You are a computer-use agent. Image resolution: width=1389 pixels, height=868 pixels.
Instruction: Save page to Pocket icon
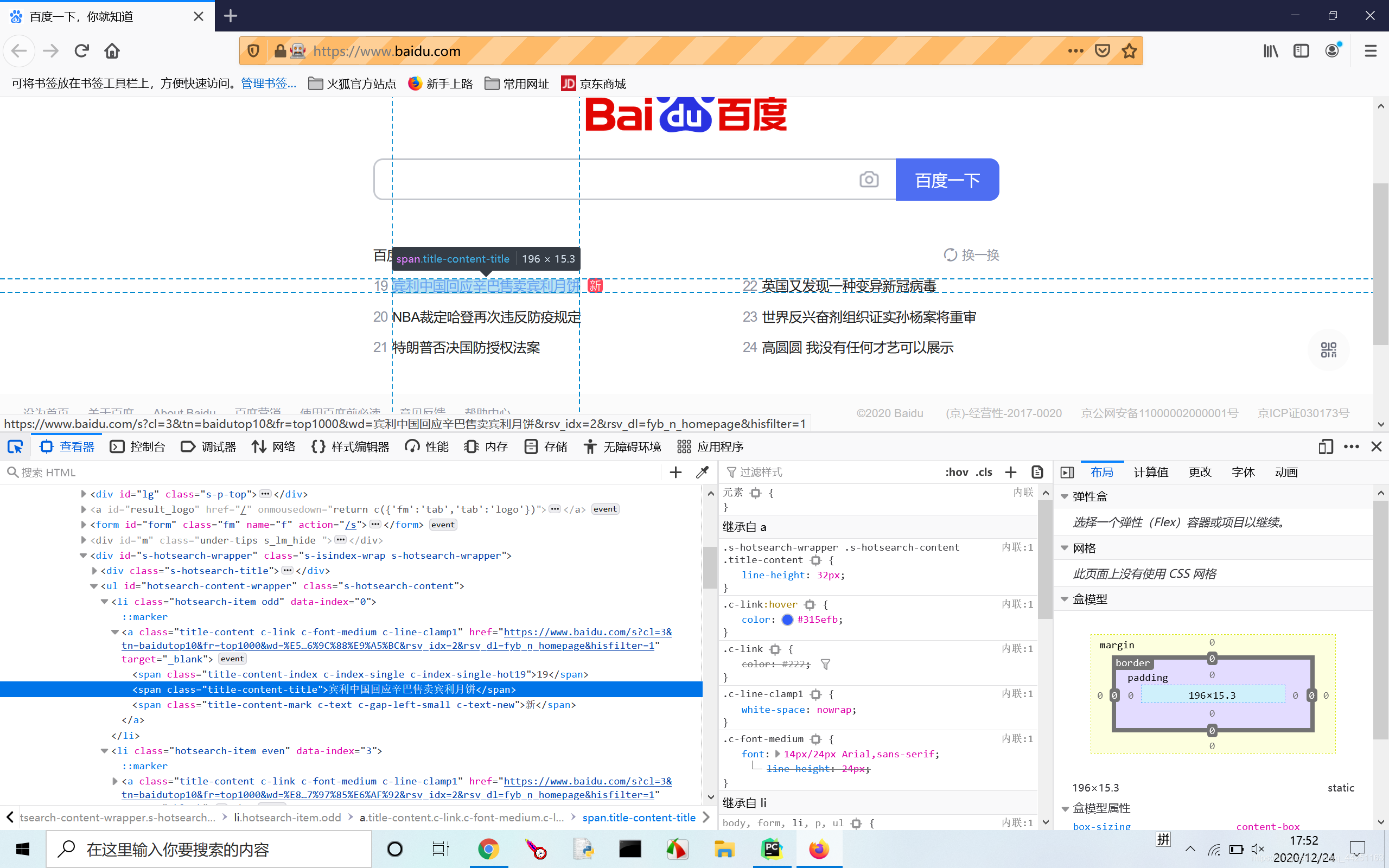click(x=1102, y=51)
